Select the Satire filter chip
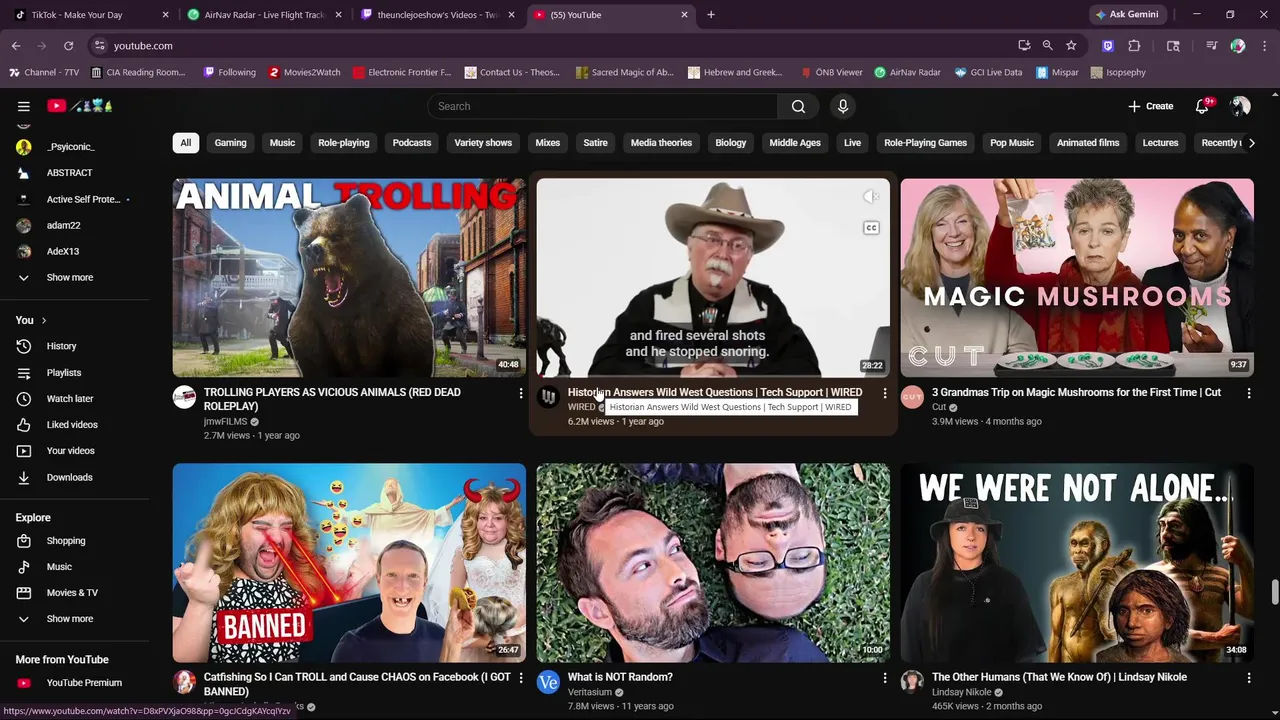This screenshot has height=720, width=1280. point(595,143)
